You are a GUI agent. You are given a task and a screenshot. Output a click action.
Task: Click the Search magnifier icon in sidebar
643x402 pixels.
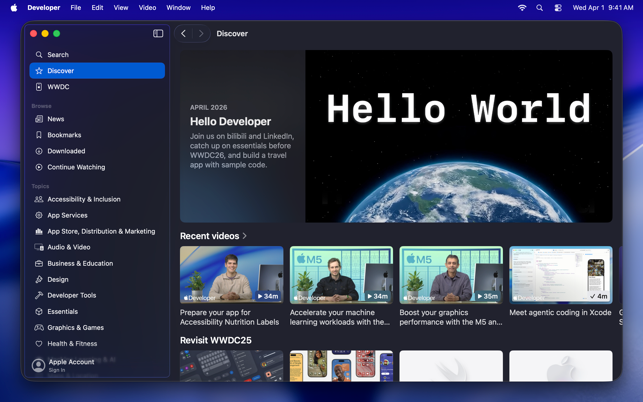39,55
